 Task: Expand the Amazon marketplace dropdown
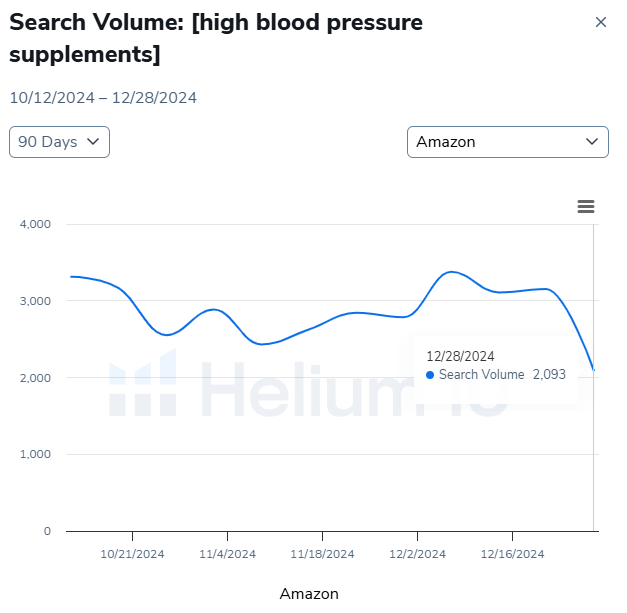pyautogui.click(x=507, y=142)
